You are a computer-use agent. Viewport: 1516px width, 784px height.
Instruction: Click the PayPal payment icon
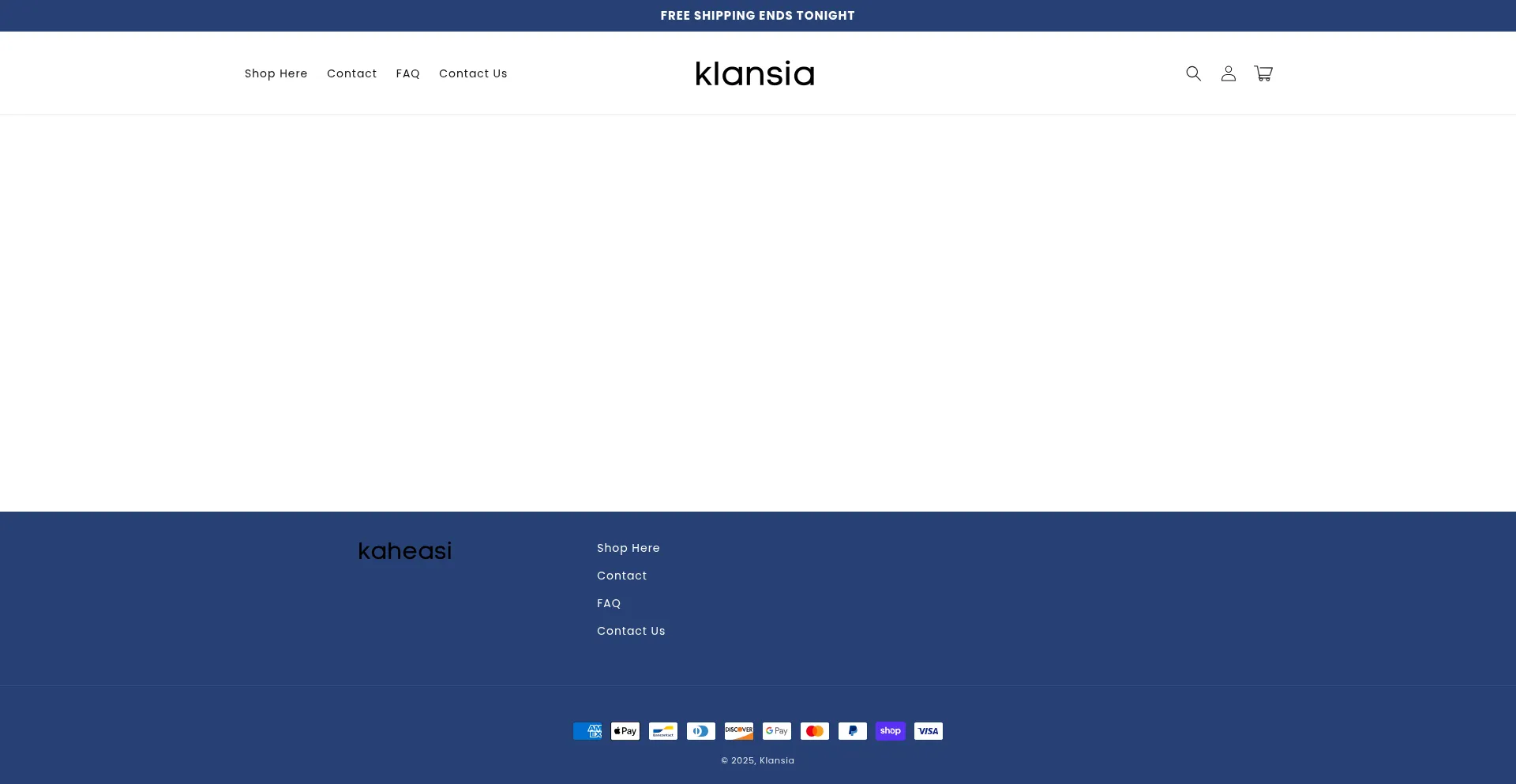[853, 731]
